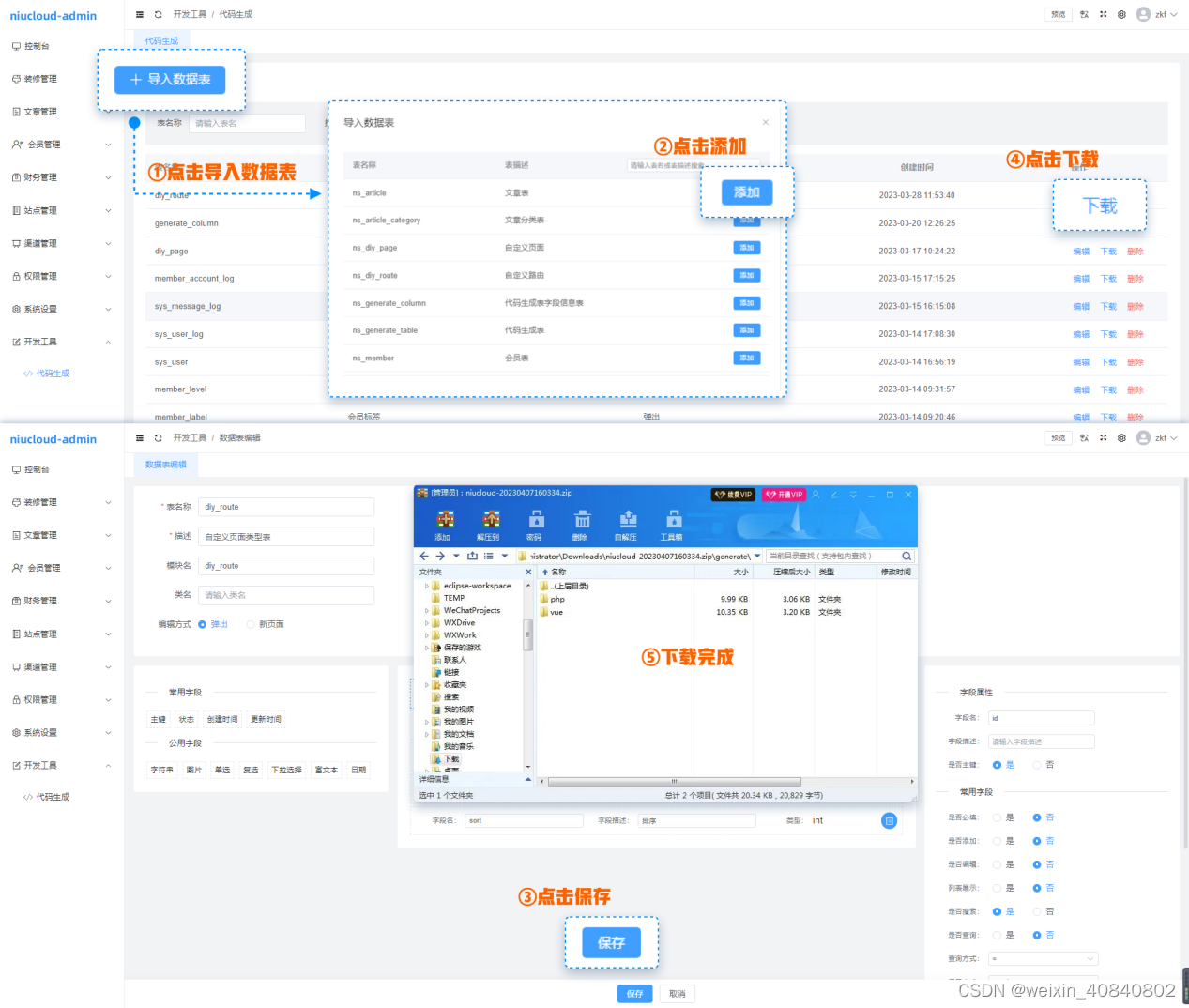
Task: Select the 自解压 (Self-extract) tool
Action: pyautogui.click(x=627, y=524)
